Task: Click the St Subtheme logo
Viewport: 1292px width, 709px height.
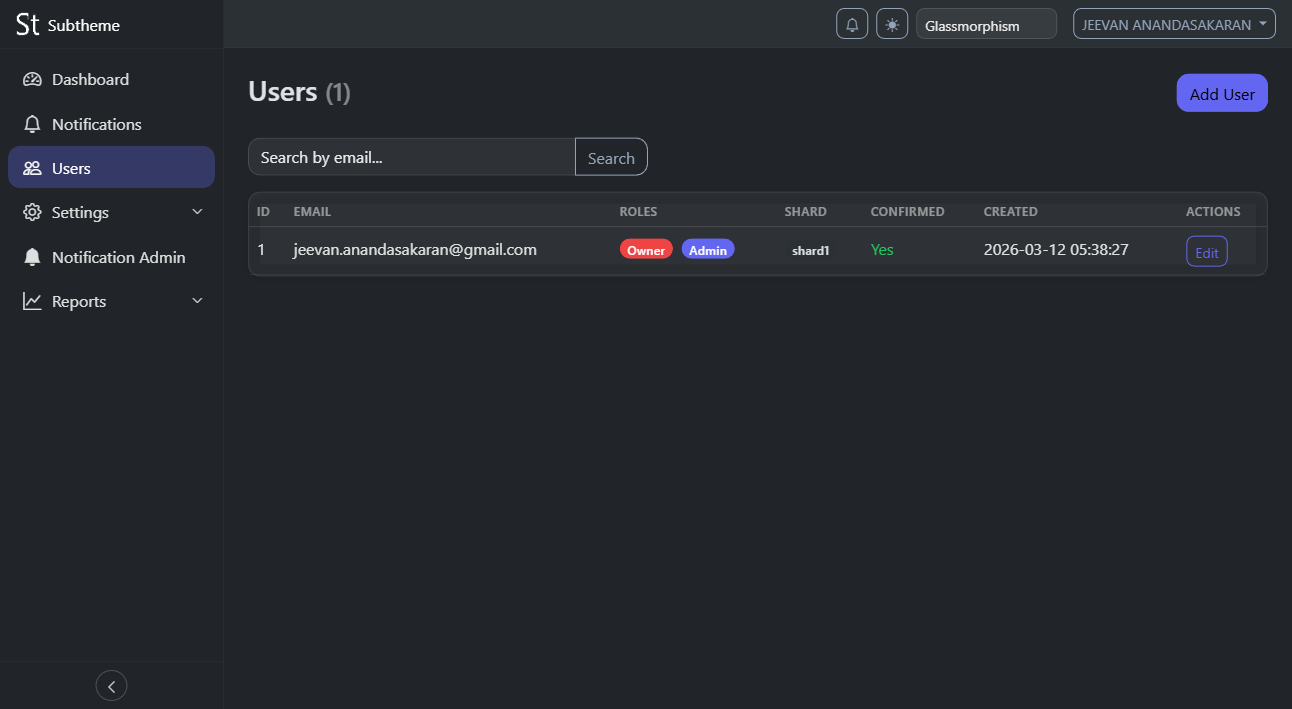Action: tap(67, 25)
